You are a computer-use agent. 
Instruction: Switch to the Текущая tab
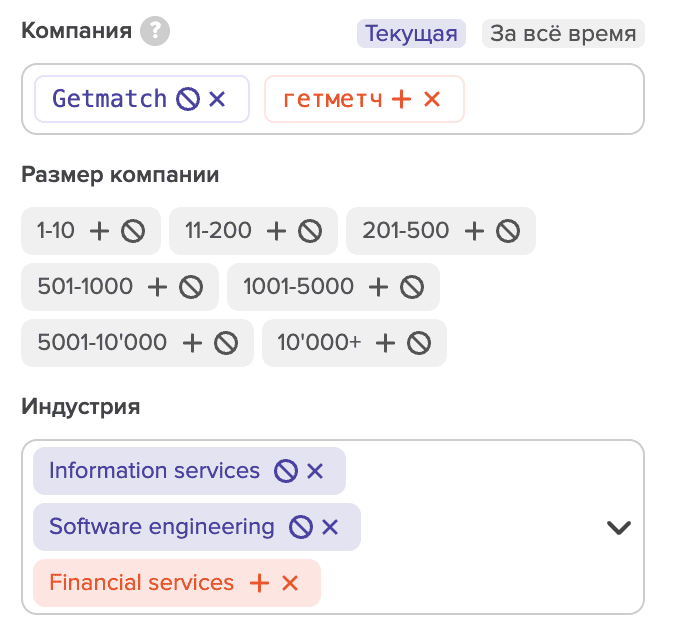point(411,34)
